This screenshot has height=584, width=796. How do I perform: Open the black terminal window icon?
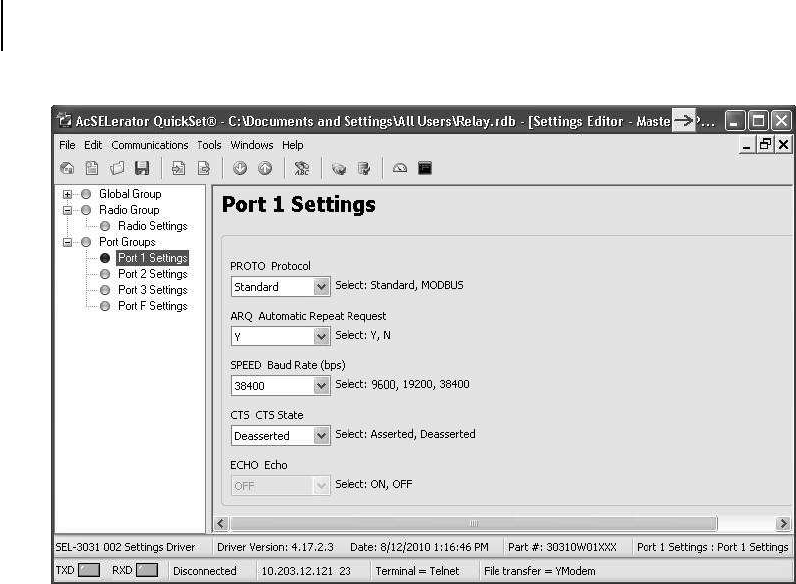tap(425, 168)
